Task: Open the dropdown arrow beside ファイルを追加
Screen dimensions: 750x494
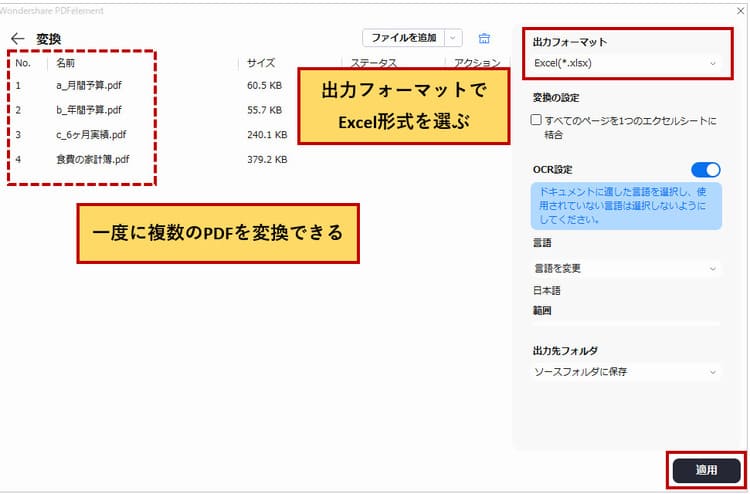Action: point(453,38)
